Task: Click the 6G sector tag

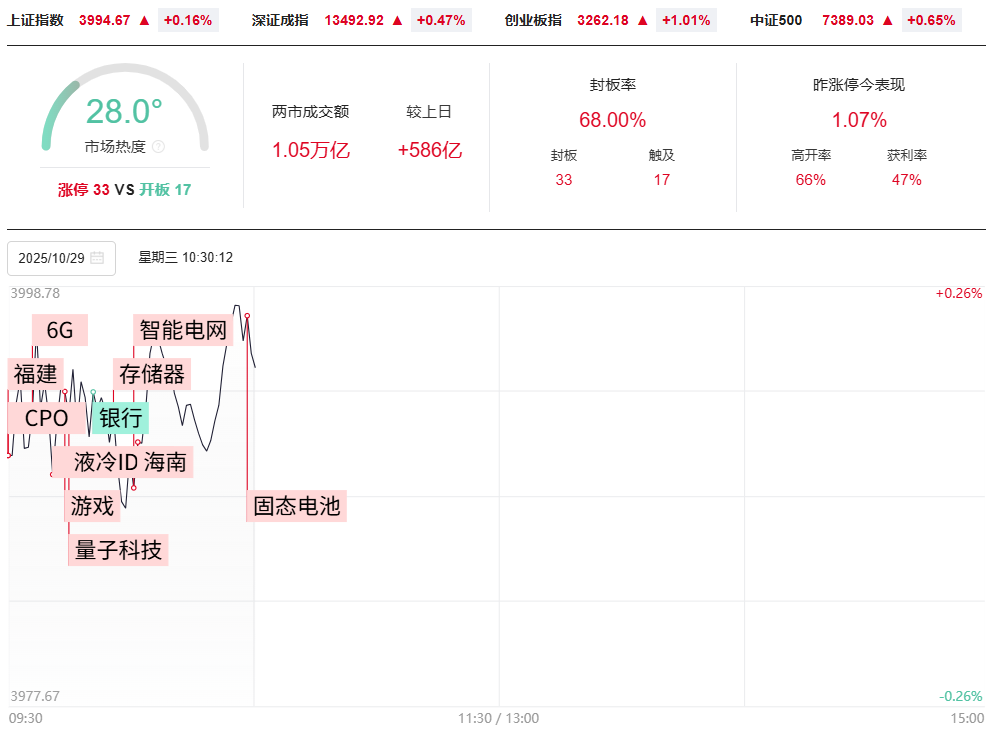Action: click(x=60, y=330)
